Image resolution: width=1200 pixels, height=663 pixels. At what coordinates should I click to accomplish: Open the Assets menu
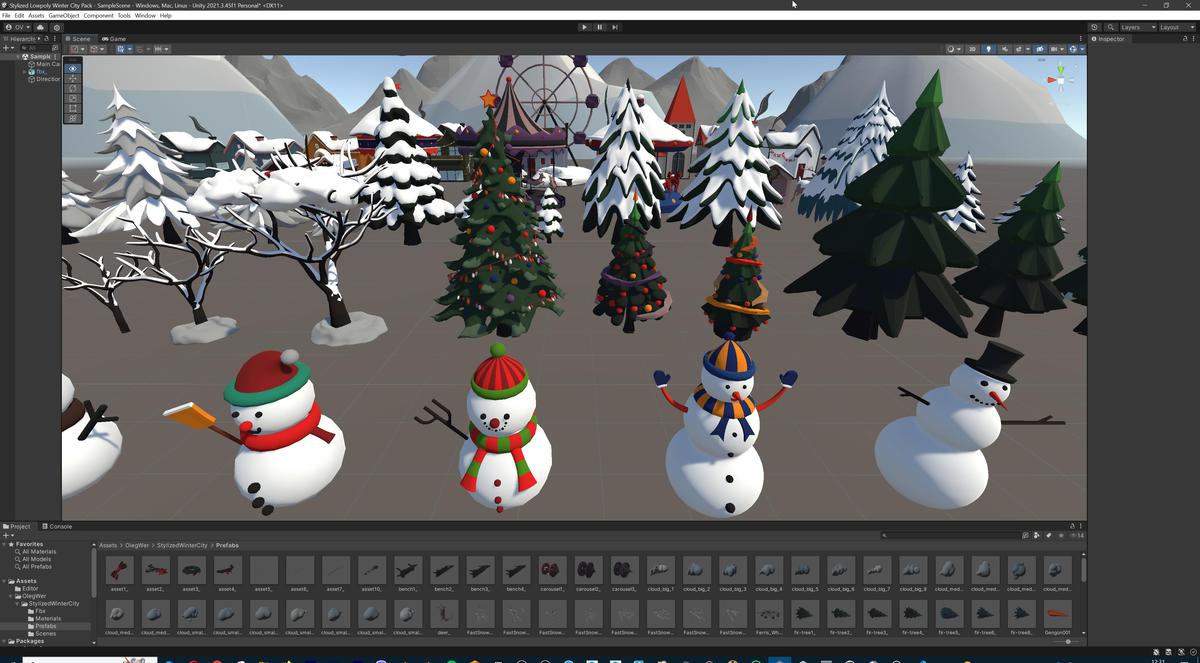pos(36,16)
